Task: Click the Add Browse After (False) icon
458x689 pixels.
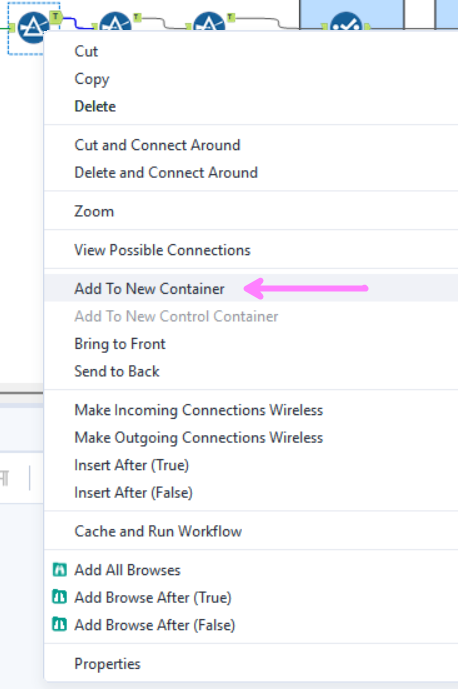Action: [59, 624]
